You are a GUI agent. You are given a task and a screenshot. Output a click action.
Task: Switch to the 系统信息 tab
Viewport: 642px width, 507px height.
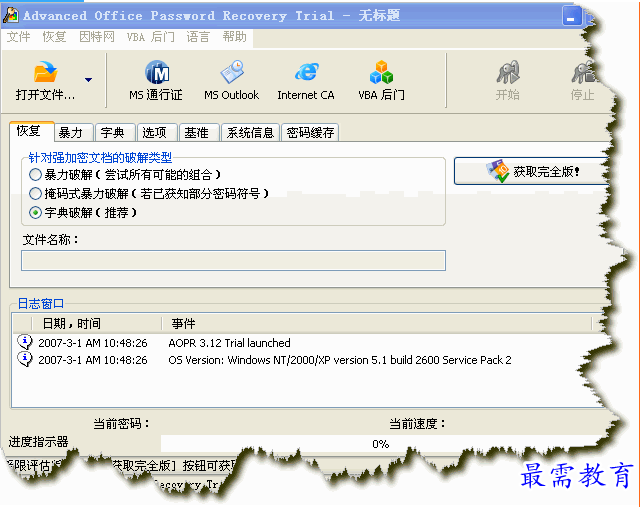click(x=250, y=132)
